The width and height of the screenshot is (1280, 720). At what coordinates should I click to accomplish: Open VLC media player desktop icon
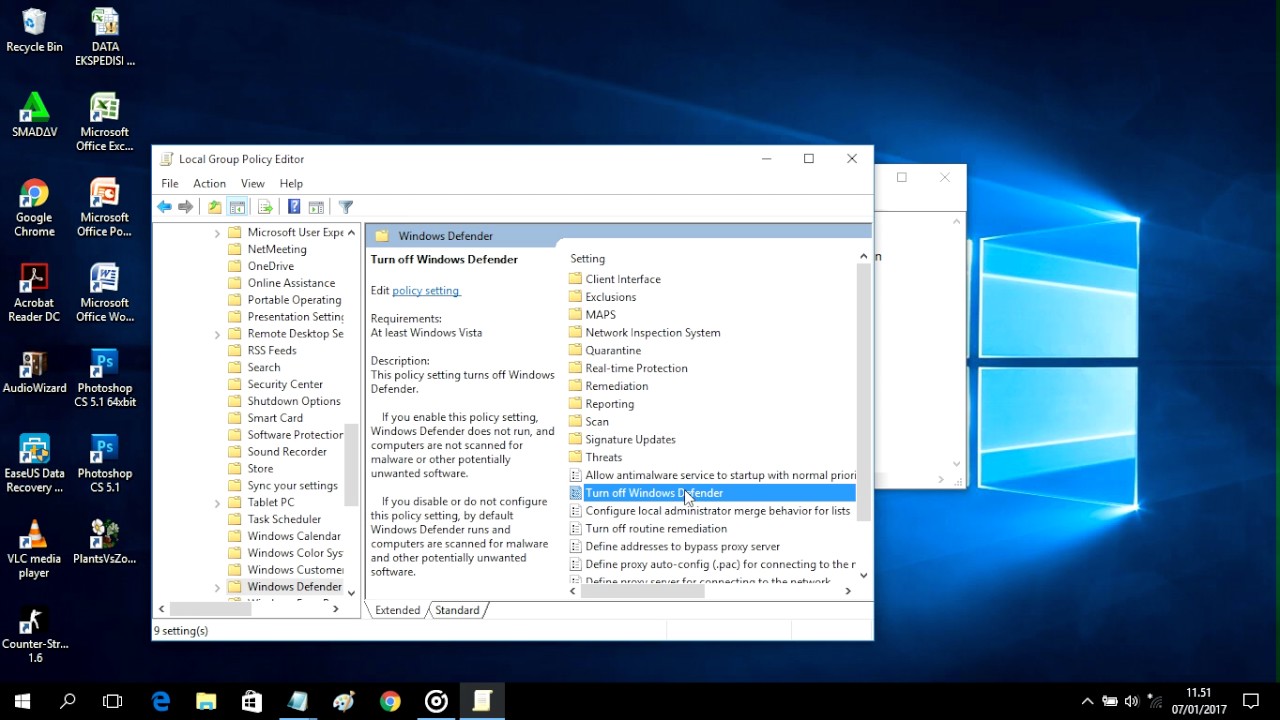tap(34, 549)
